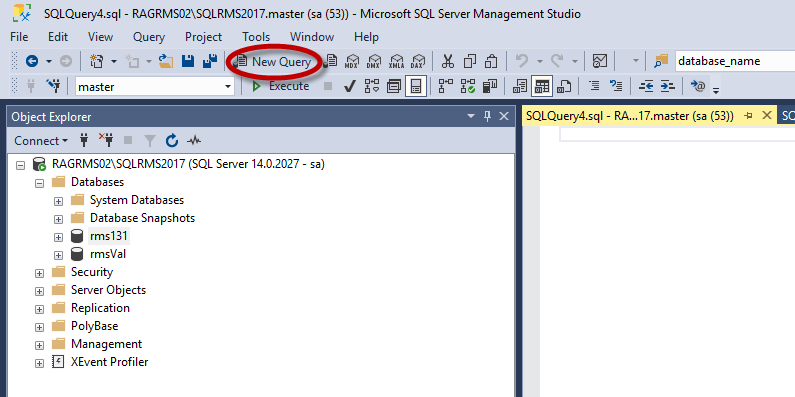This screenshot has height=397, width=795.
Task: Expand the rms131 database node
Action: (58, 237)
